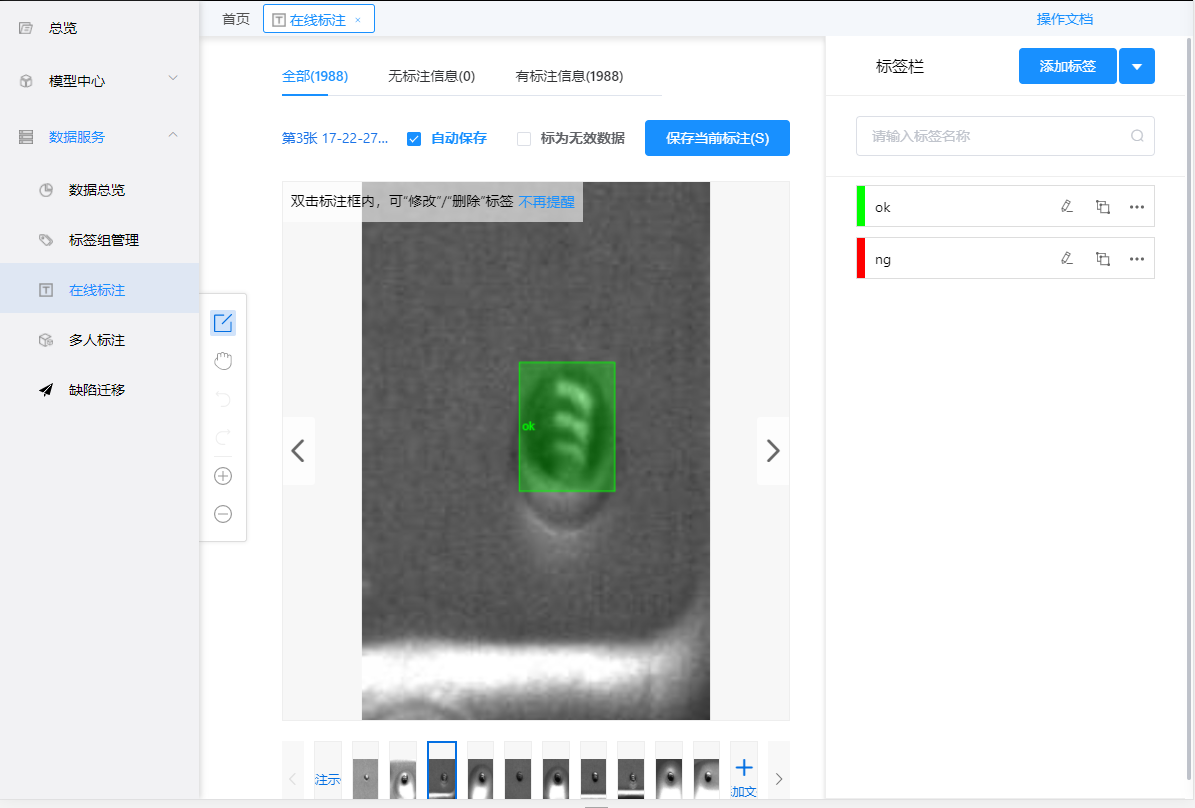Image resolution: width=1195 pixels, height=808 pixels.
Task: Check the 标为无效数据 checkbox
Action: 524,139
